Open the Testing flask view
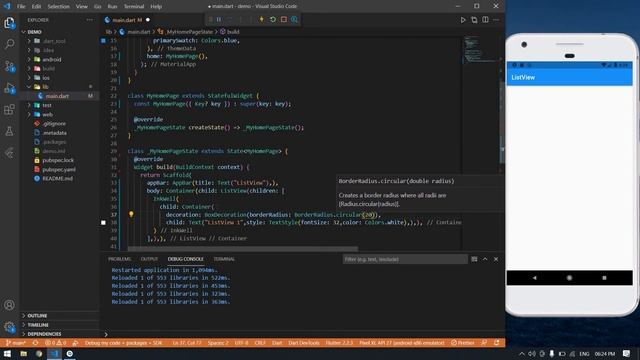This screenshot has width=640, height=360. pos(9,131)
